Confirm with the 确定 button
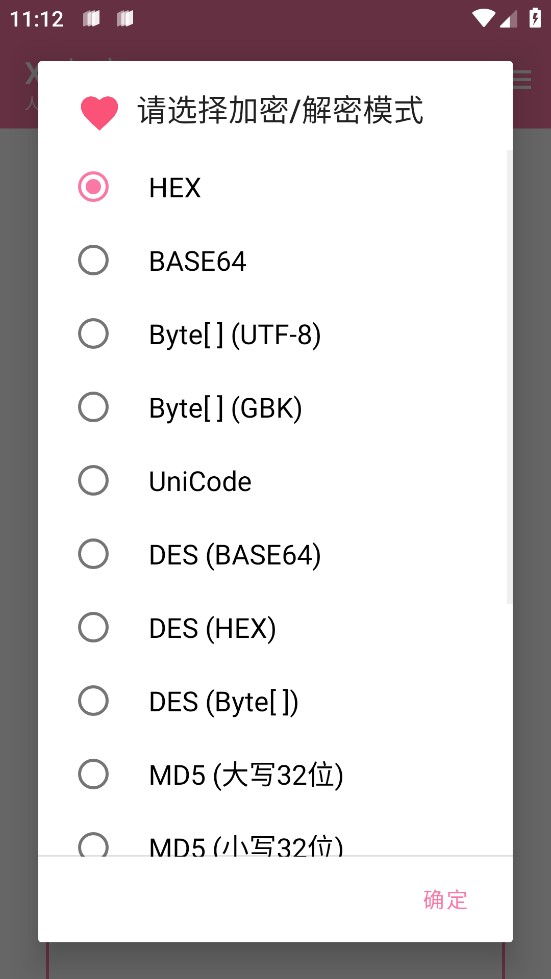This screenshot has height=979, width=551. (445, 899)
